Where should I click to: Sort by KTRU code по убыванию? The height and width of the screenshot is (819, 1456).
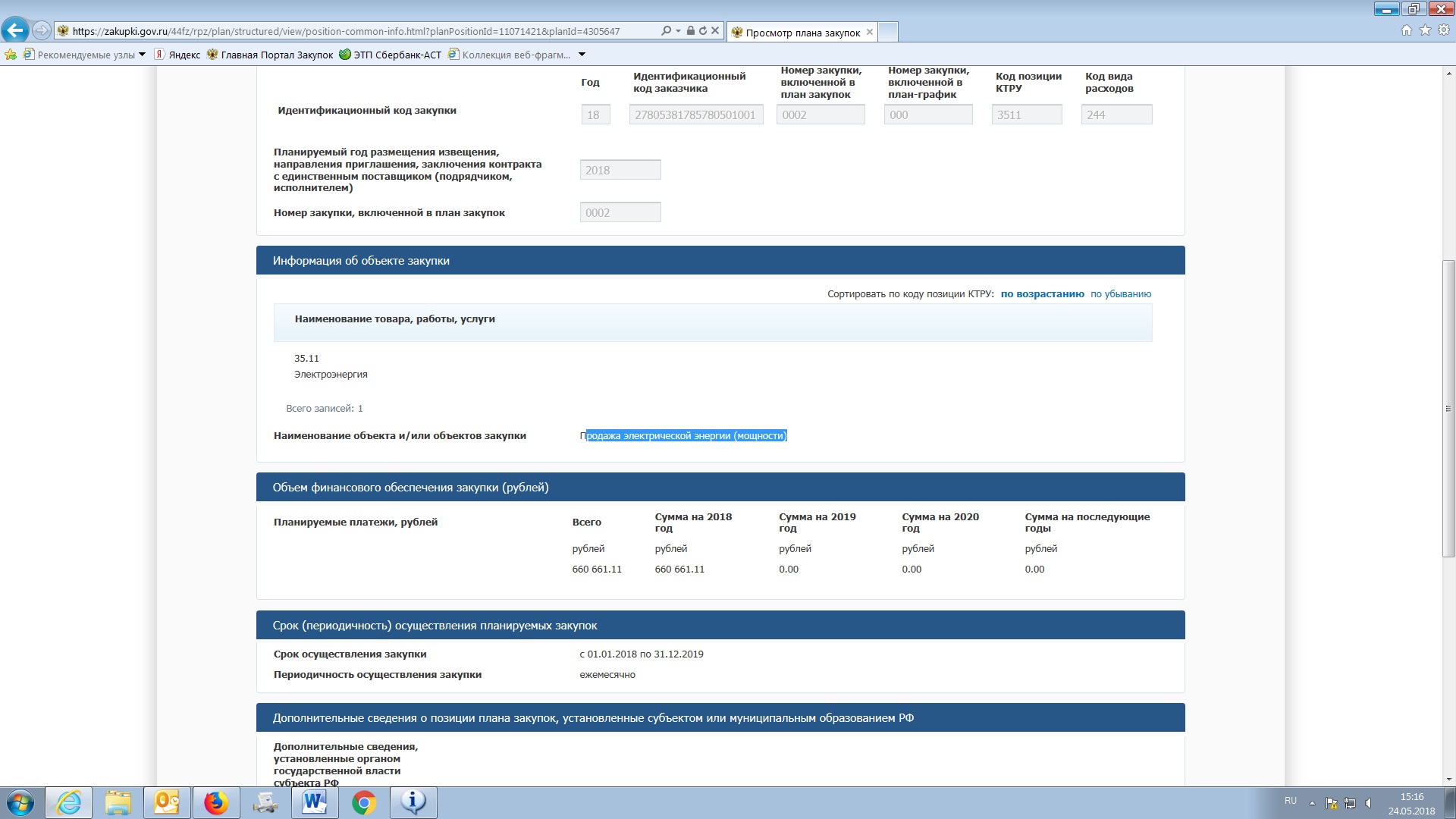[x=1120, y=294]
